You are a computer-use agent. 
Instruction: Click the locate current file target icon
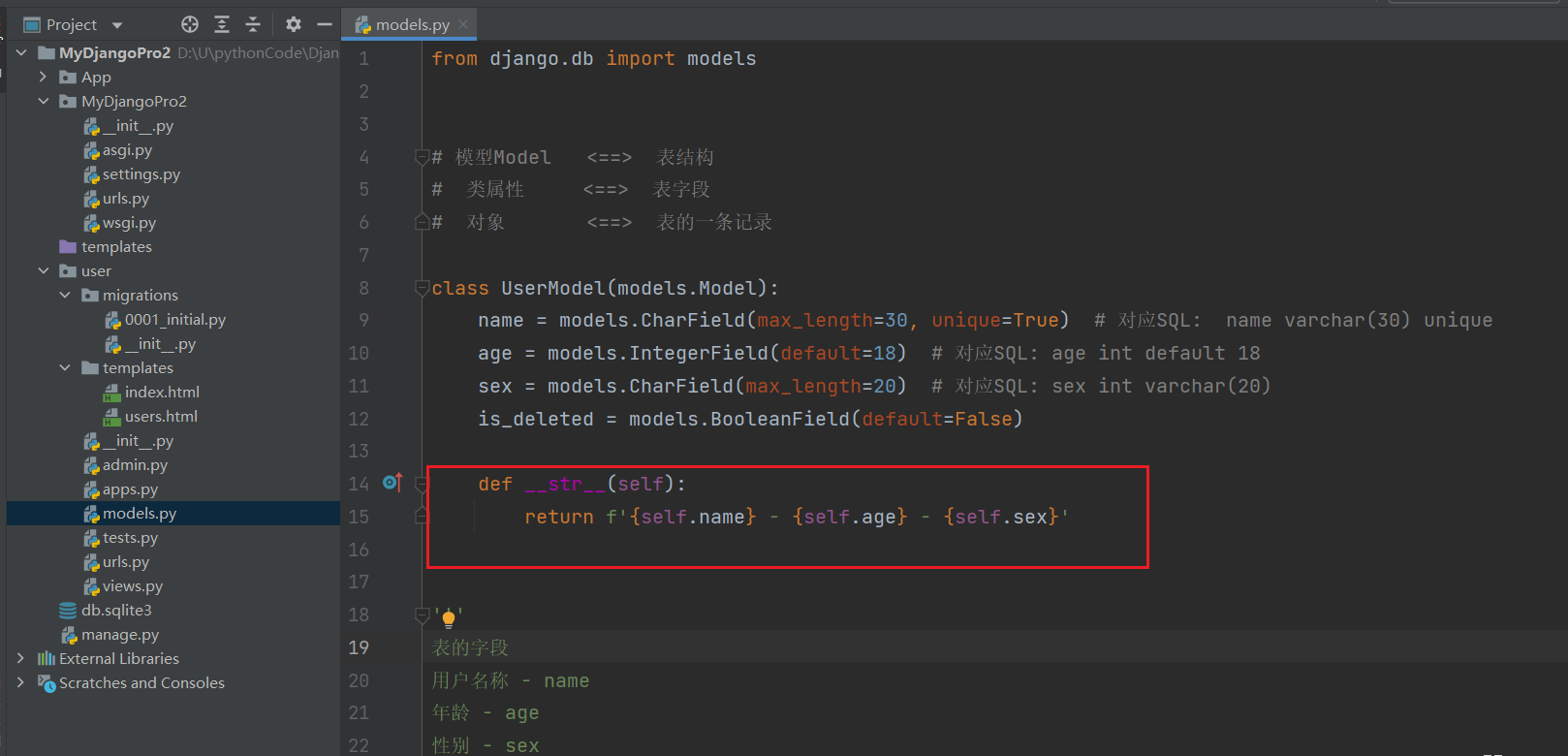click(x=190, y=24)
